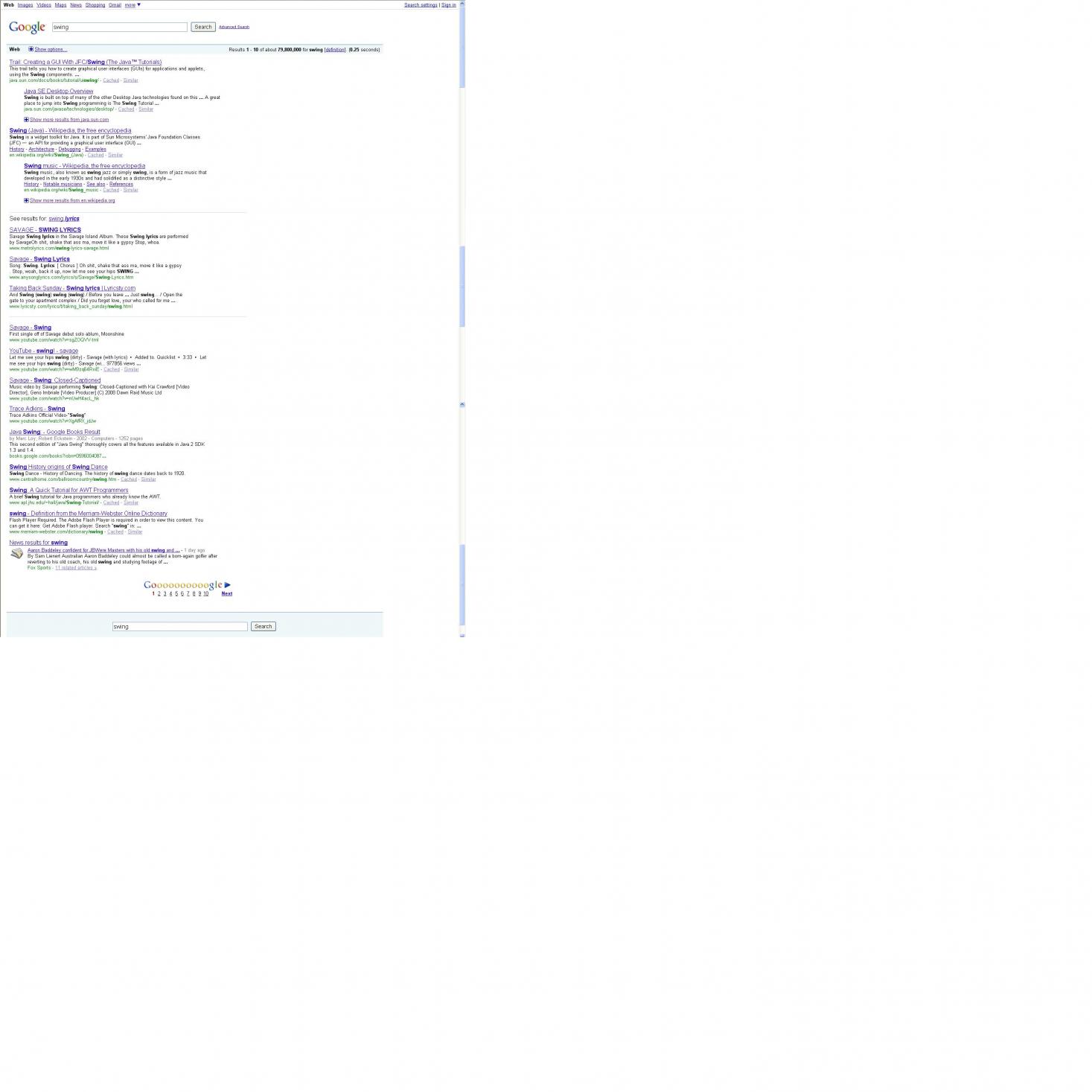The width and height of the screenshot is (1092, 1092).
Task: Open YouTube - swing! - savage result
Action: click(44, 351)
